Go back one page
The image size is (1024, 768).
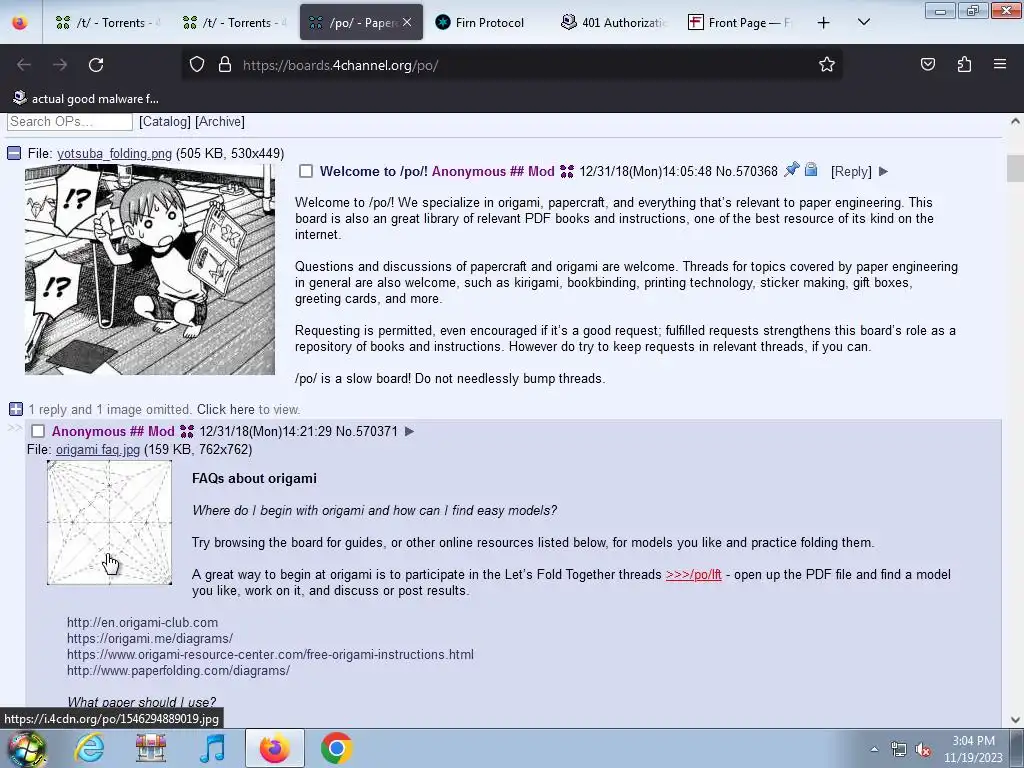tap(24, 65)
